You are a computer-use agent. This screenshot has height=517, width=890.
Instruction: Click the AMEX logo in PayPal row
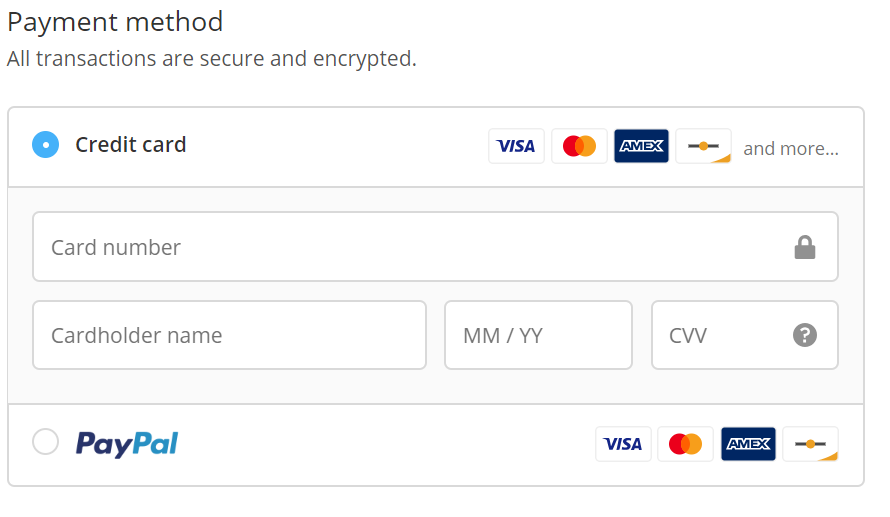click(748, 444)
